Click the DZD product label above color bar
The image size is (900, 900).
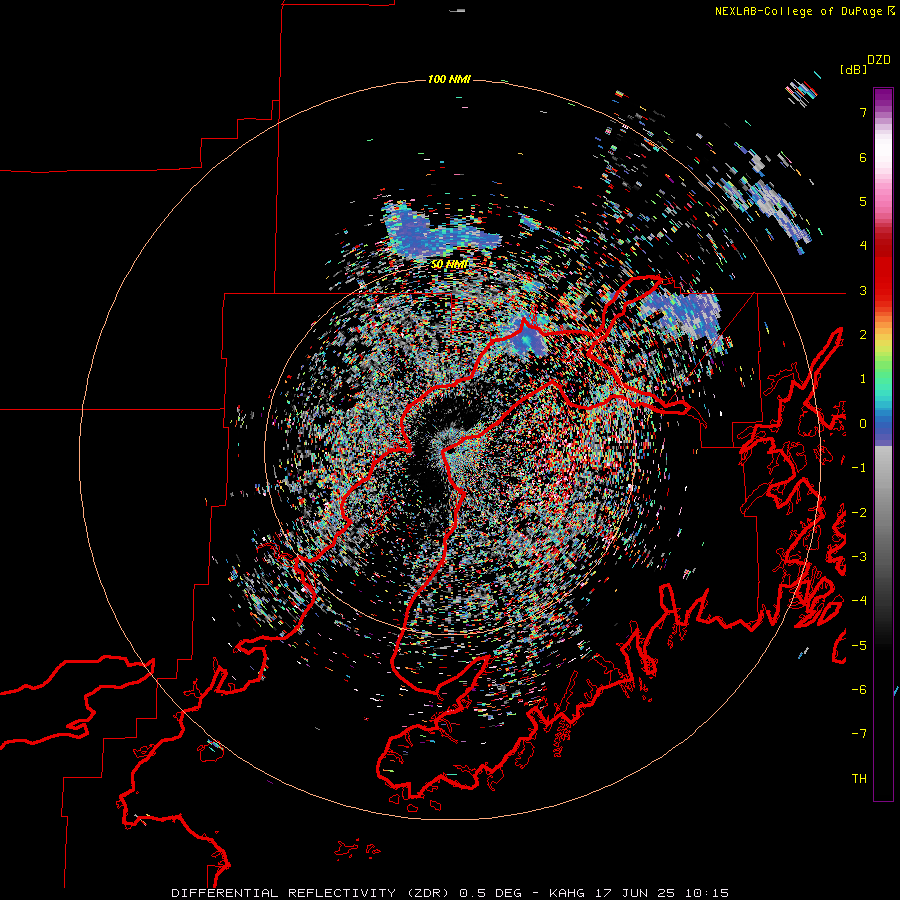[879, 60]
